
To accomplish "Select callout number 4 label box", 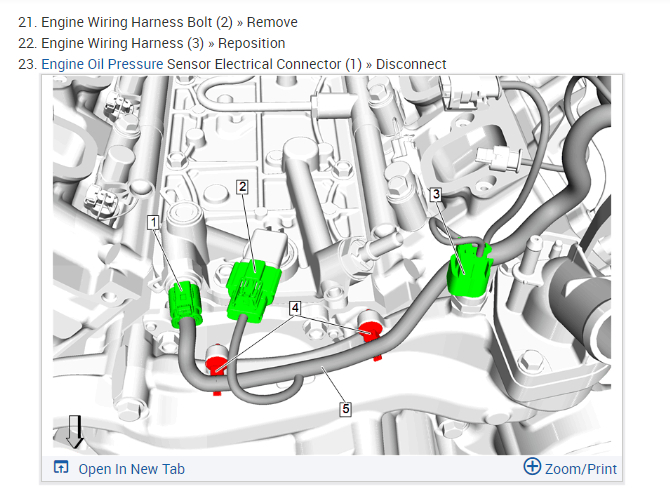I will [294, 309].
